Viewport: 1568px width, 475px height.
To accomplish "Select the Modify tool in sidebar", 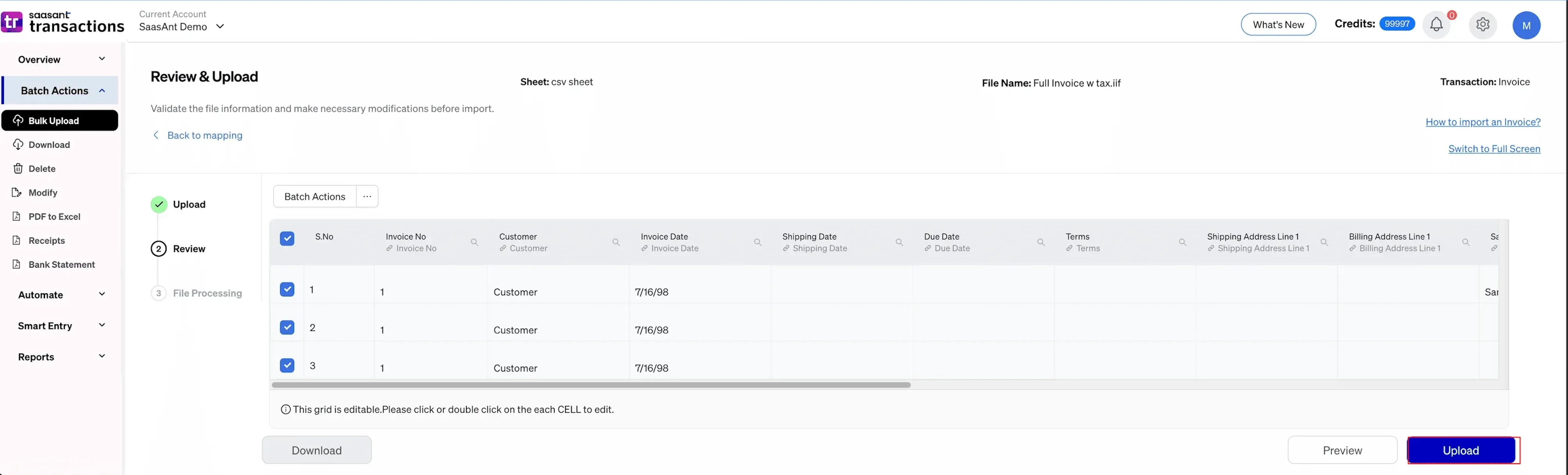I will (42, 193).
